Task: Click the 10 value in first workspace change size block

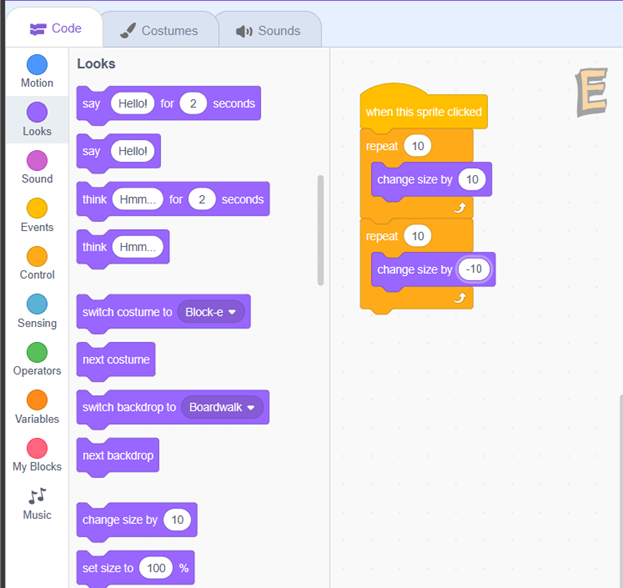Action: [472, 180]
